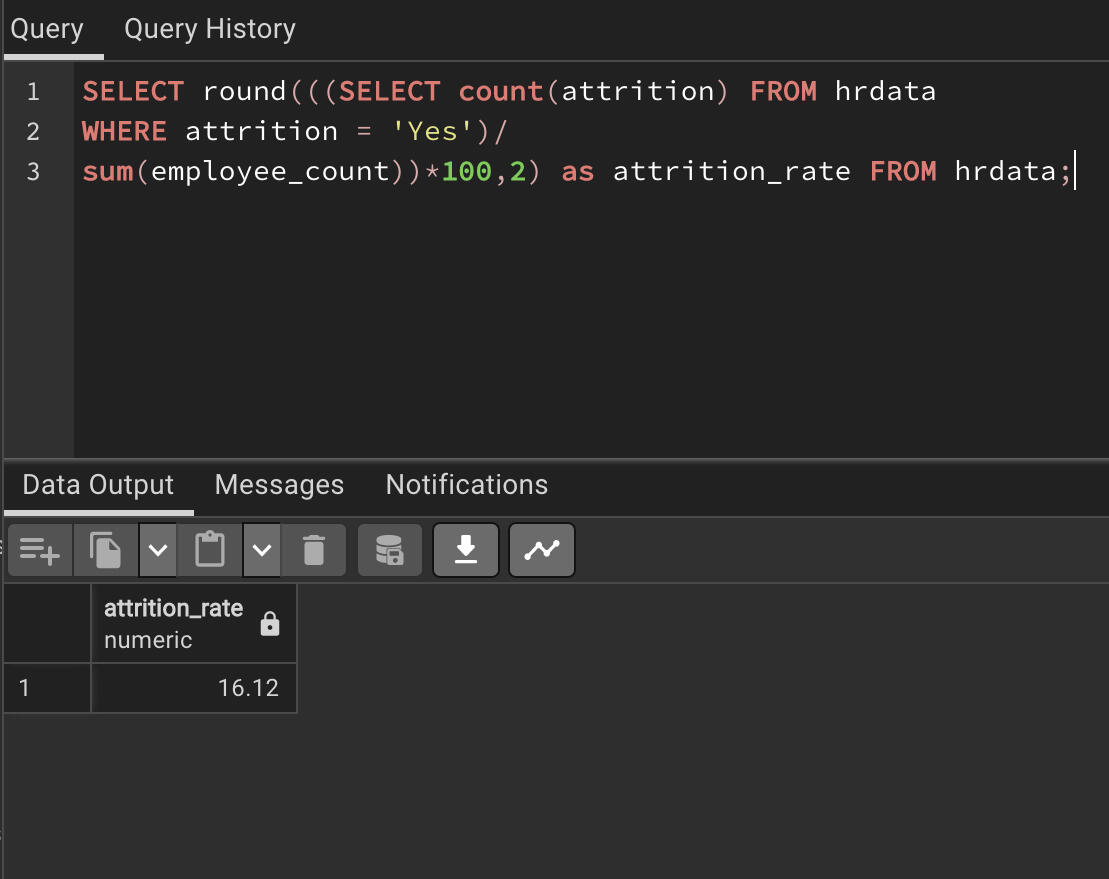Click the lock icon in attrition_rate column
The image size is (1109, 879).
(269, 625)
